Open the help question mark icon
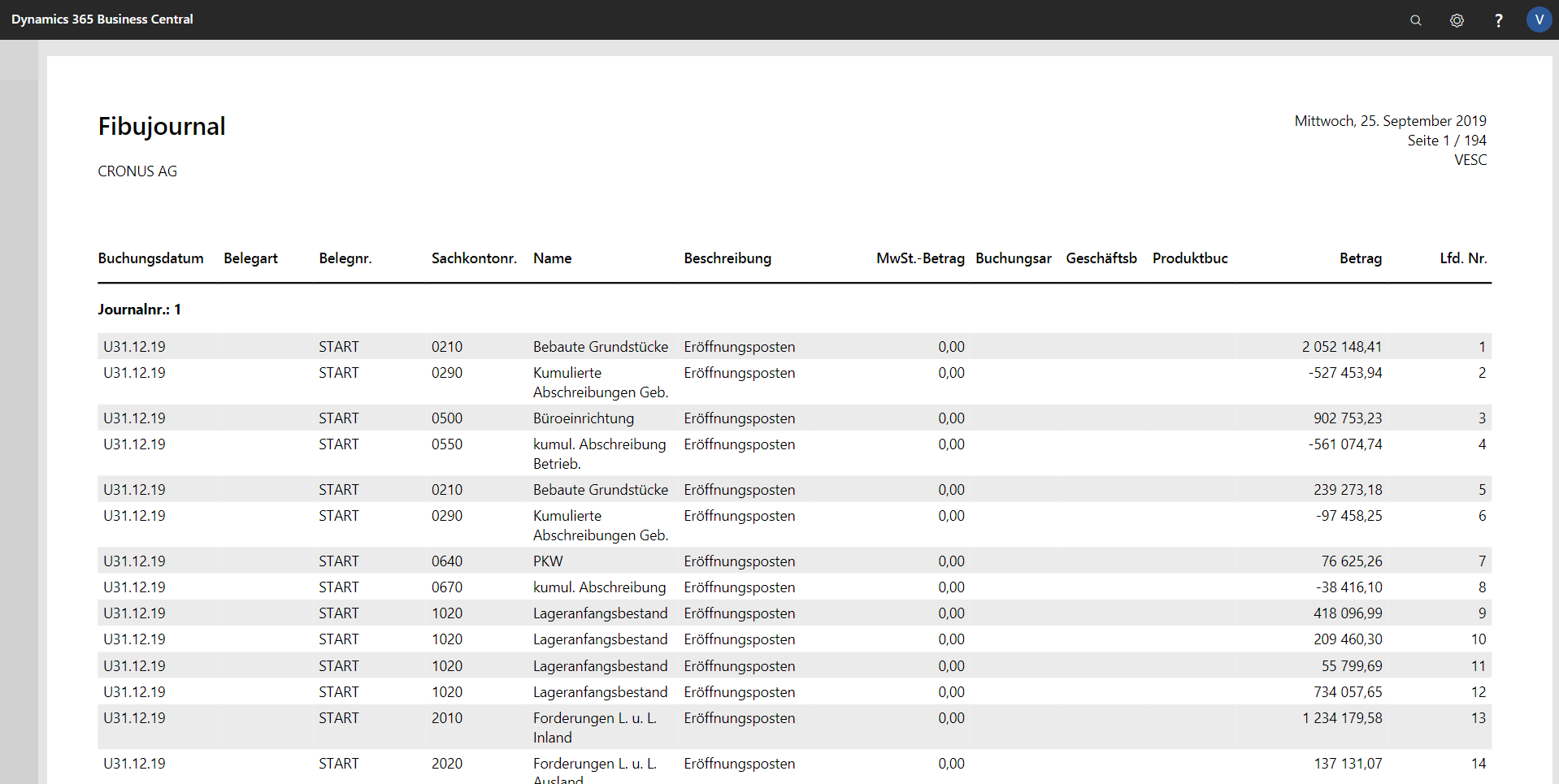The width and height of the screenshot is (1559, 784). 1498,20
